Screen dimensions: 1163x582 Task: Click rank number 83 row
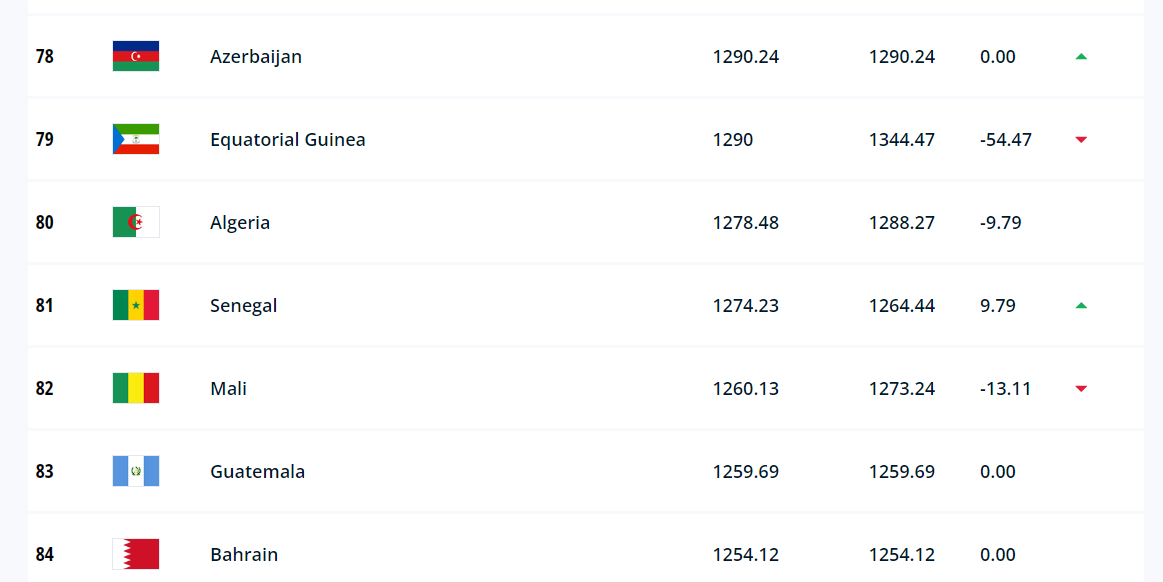tap(586, 472)
